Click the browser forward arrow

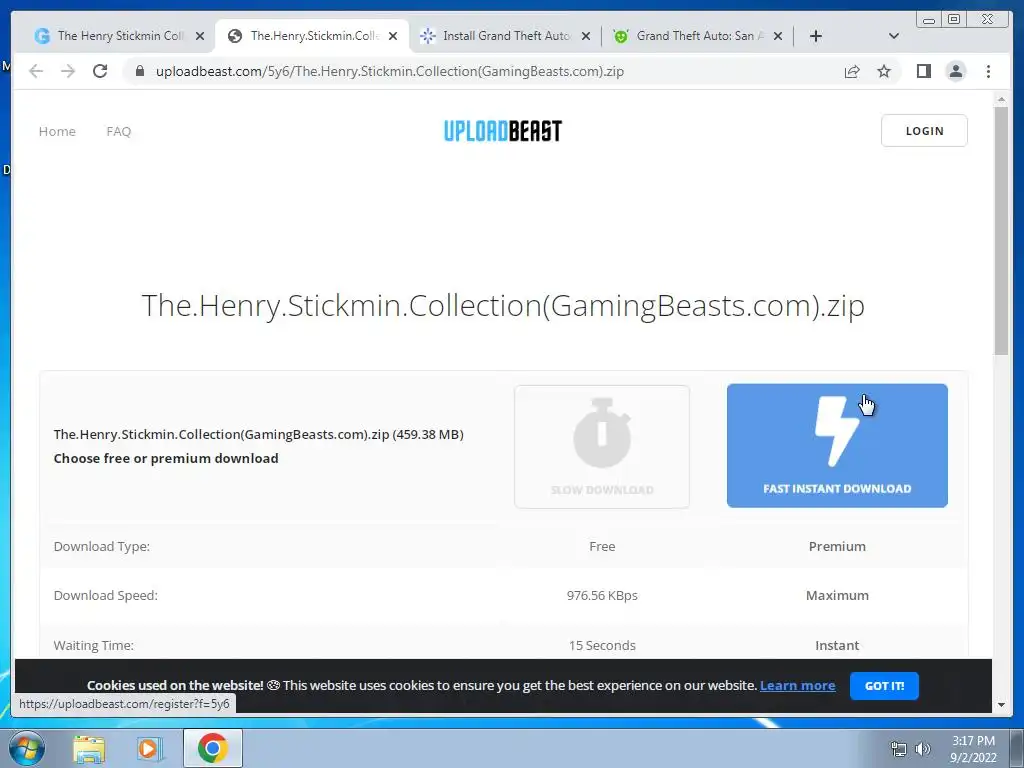click(68, 71)
